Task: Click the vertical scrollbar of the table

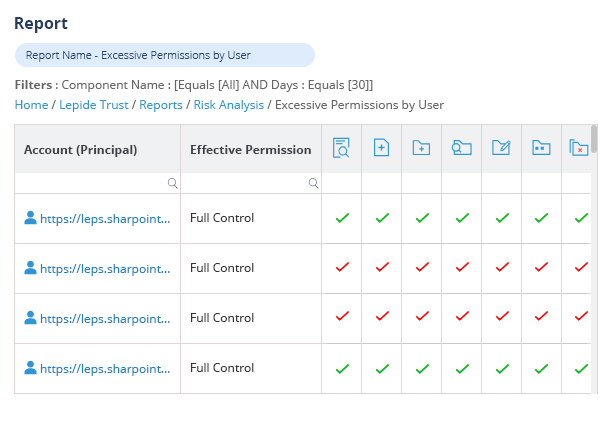Action: point(594,138)
